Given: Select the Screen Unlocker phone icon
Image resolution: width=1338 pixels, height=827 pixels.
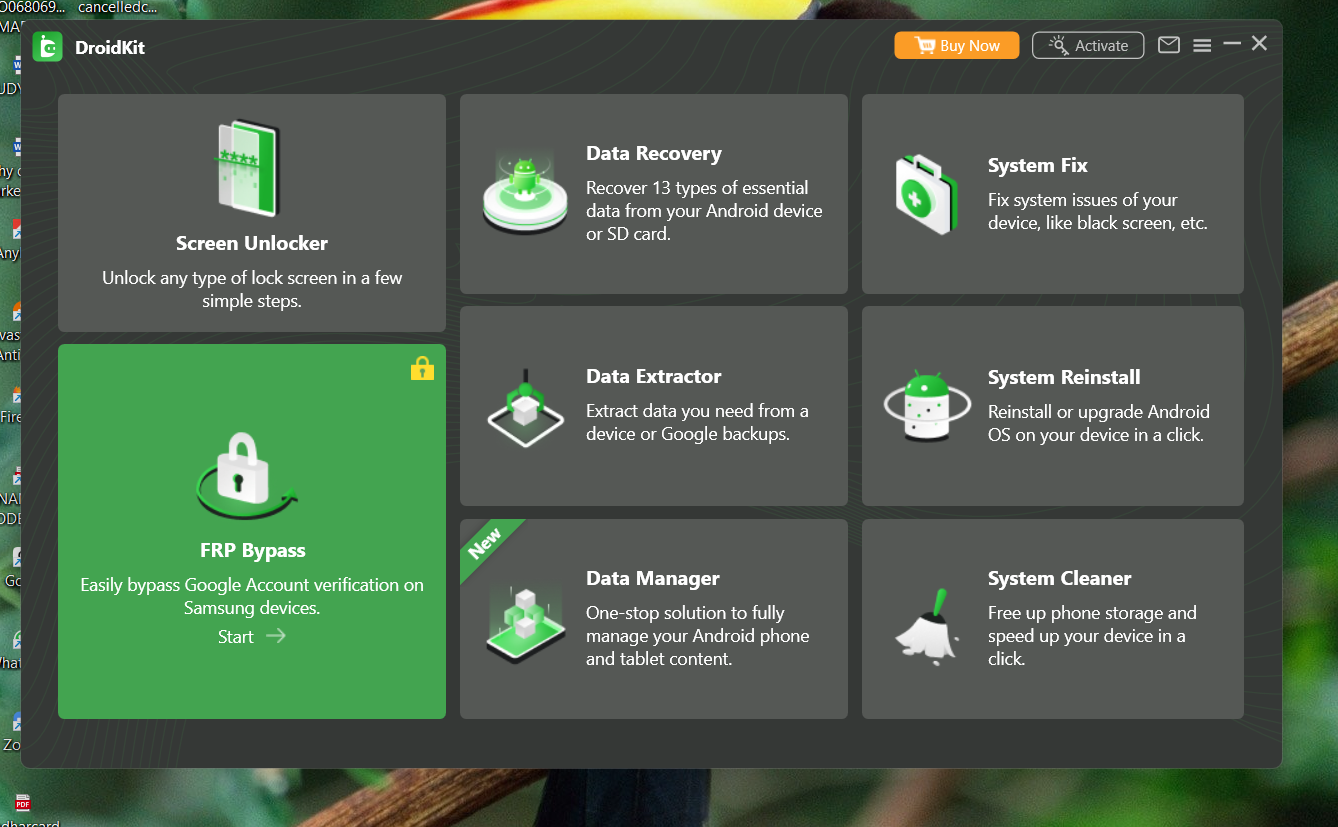Looking at the screenshot, I should click(x=249, y=168).
